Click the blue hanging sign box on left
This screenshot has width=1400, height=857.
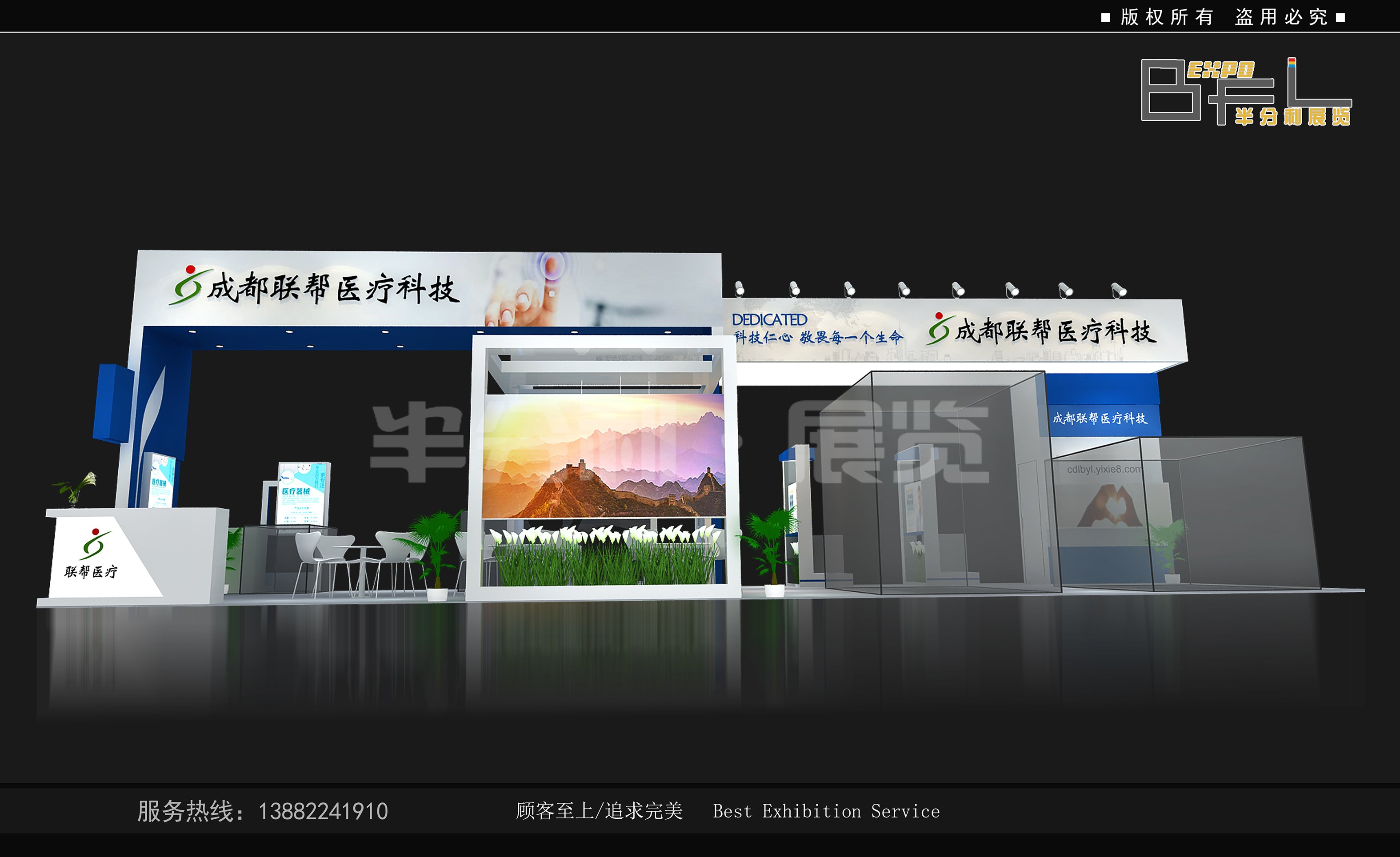point(114,403)
